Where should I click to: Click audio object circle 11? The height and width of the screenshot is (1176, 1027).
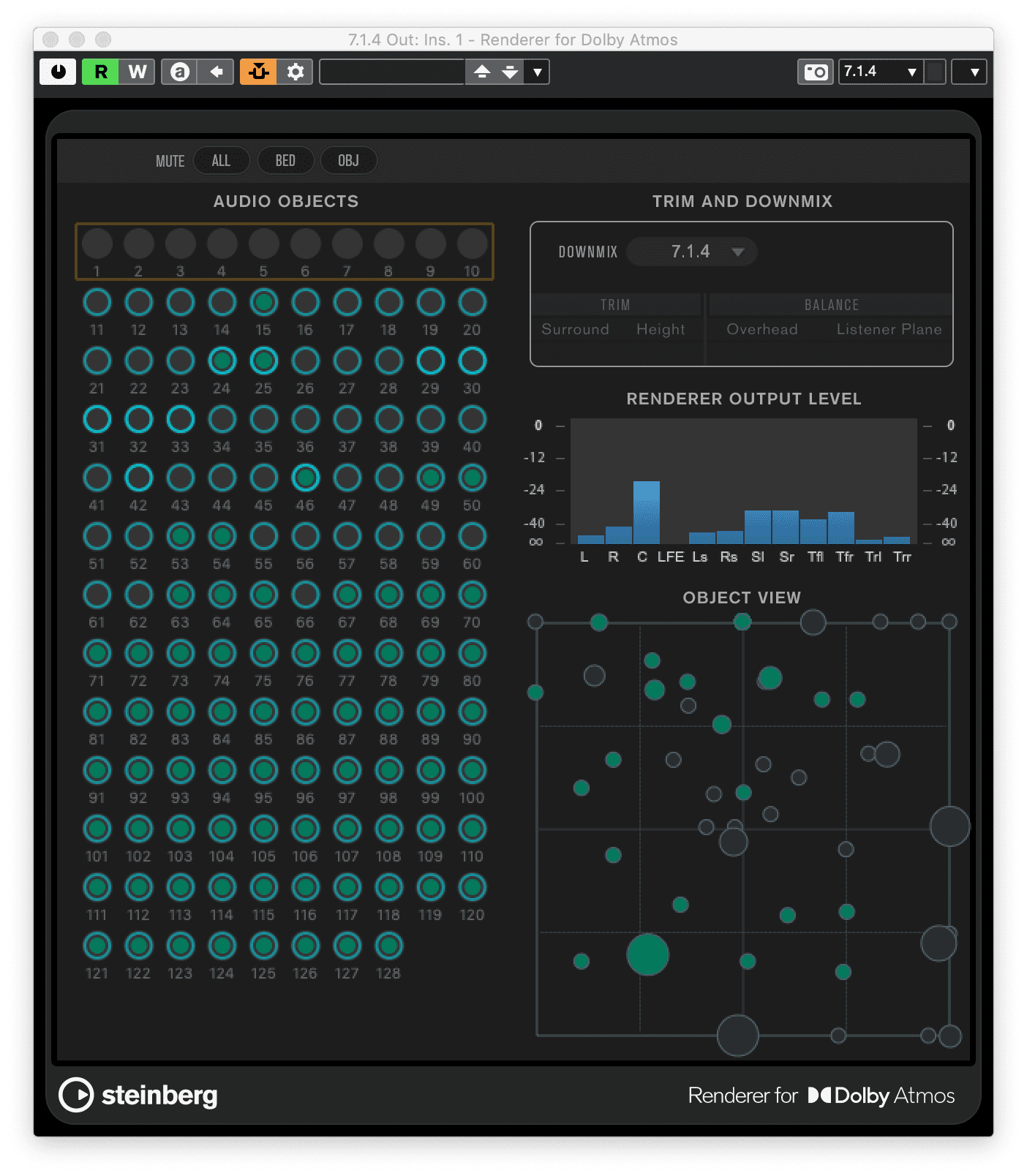pos(97,302)
